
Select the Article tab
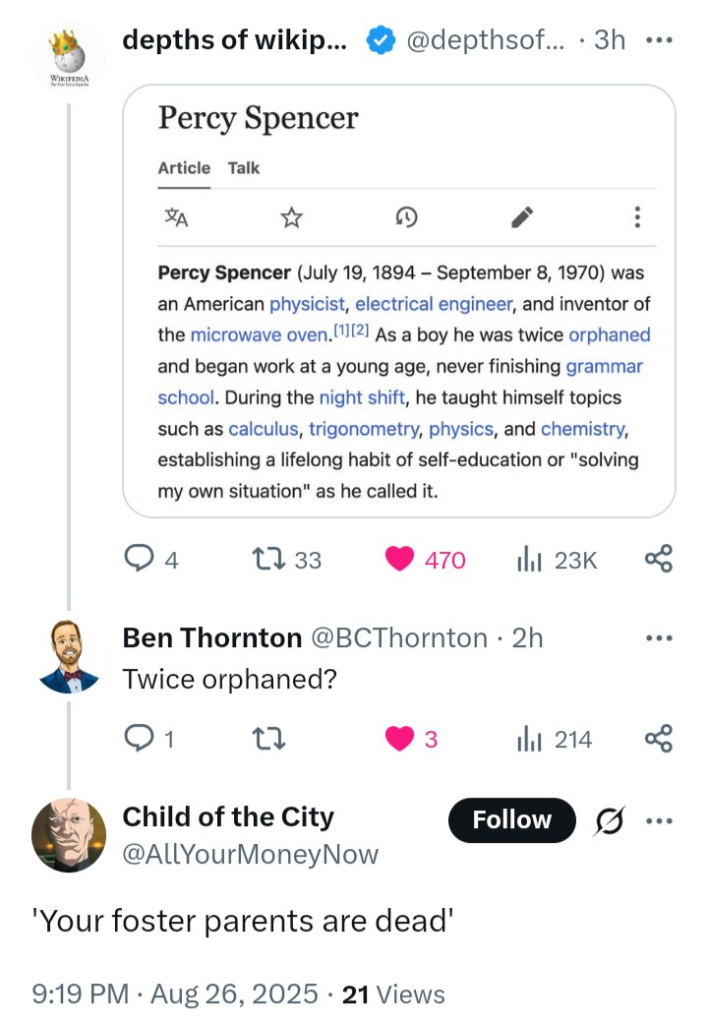point(184,168)
